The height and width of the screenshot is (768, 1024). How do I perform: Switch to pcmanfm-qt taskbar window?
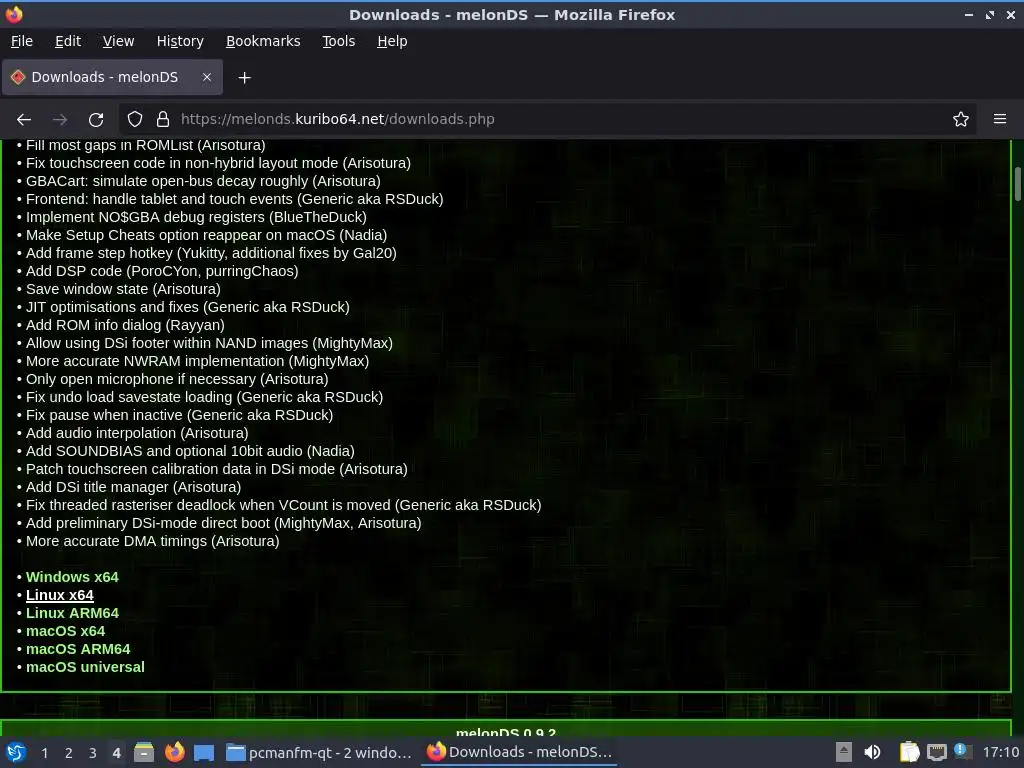tap(319, 752)
